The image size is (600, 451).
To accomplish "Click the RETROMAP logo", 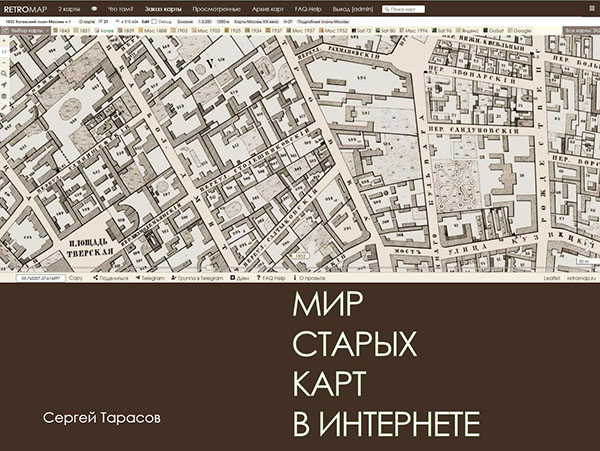I will (25, 9).
